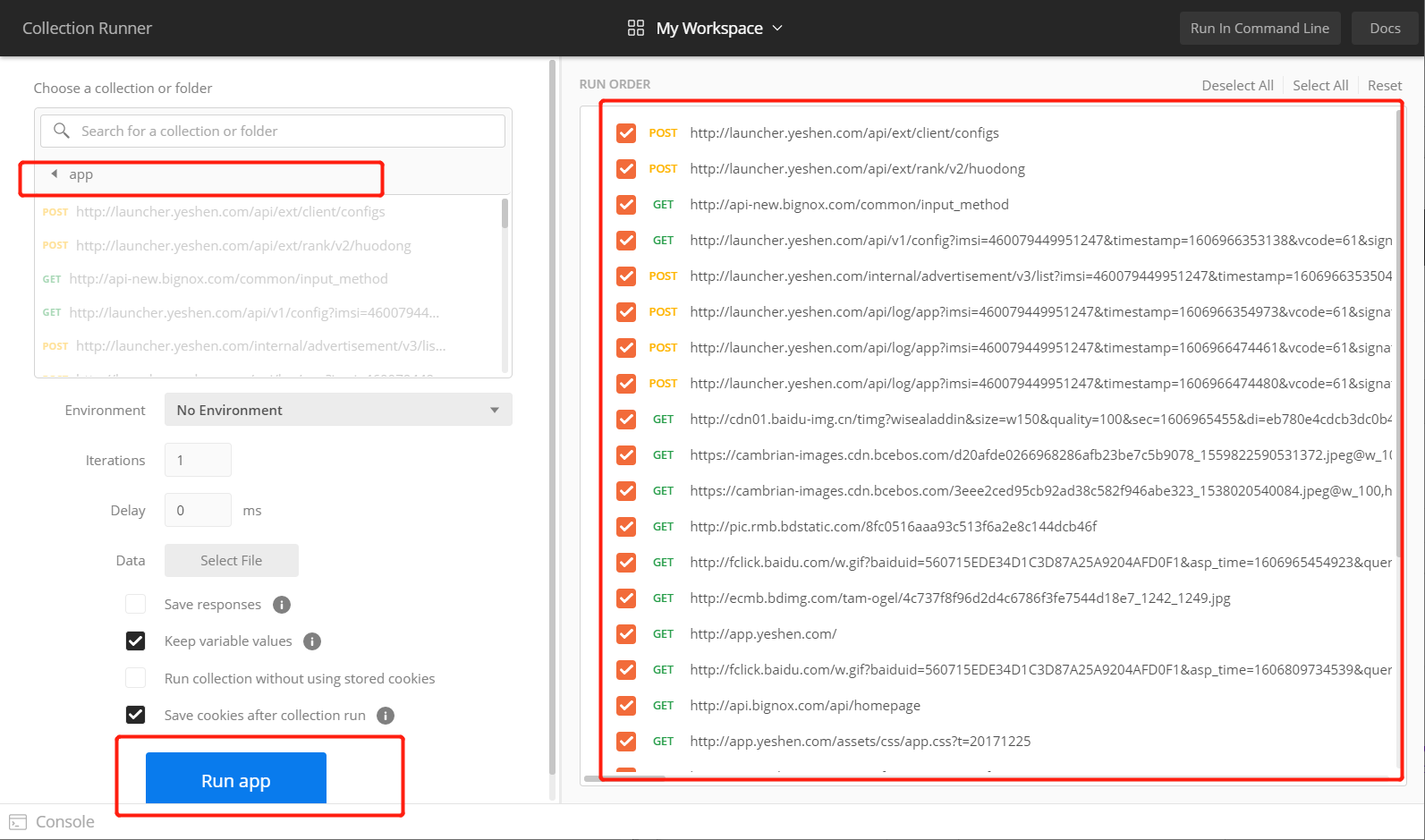This screenshot has width=1425, height=840.
Task: Click the http://app.yeshen.com/ URL in run order
Action: 763,634
